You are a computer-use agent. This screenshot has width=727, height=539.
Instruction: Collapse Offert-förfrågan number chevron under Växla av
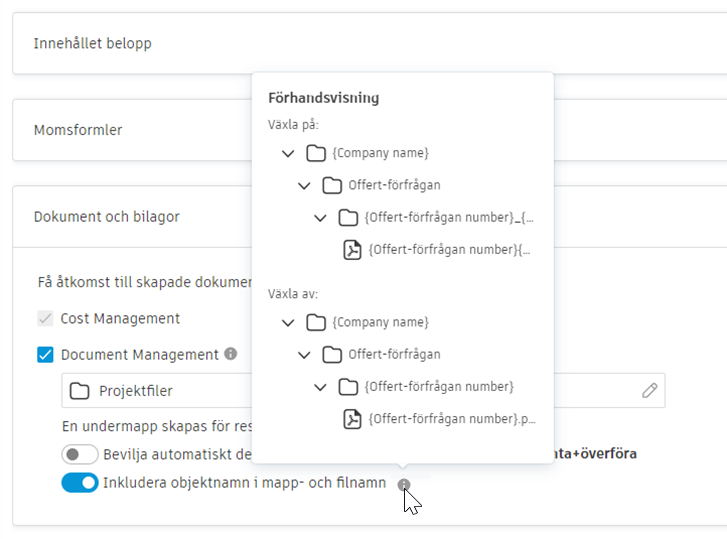[320, 386]
